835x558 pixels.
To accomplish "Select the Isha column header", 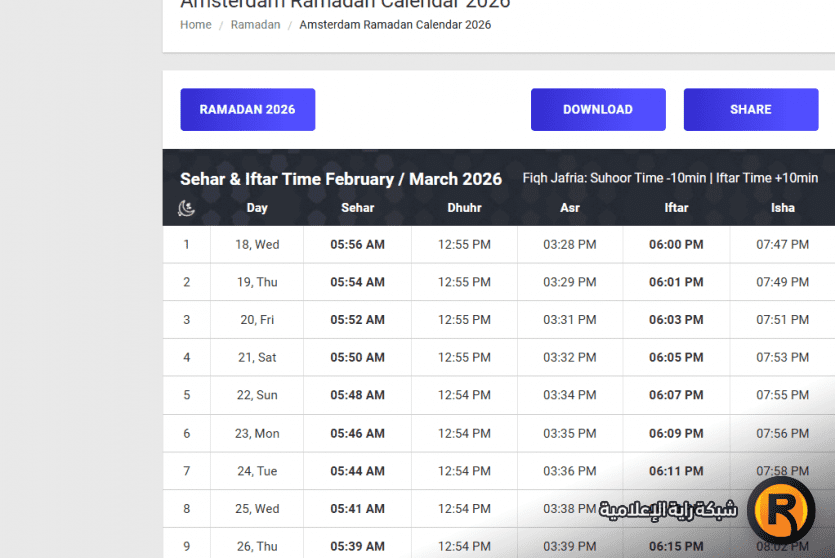I will [782, 208].
